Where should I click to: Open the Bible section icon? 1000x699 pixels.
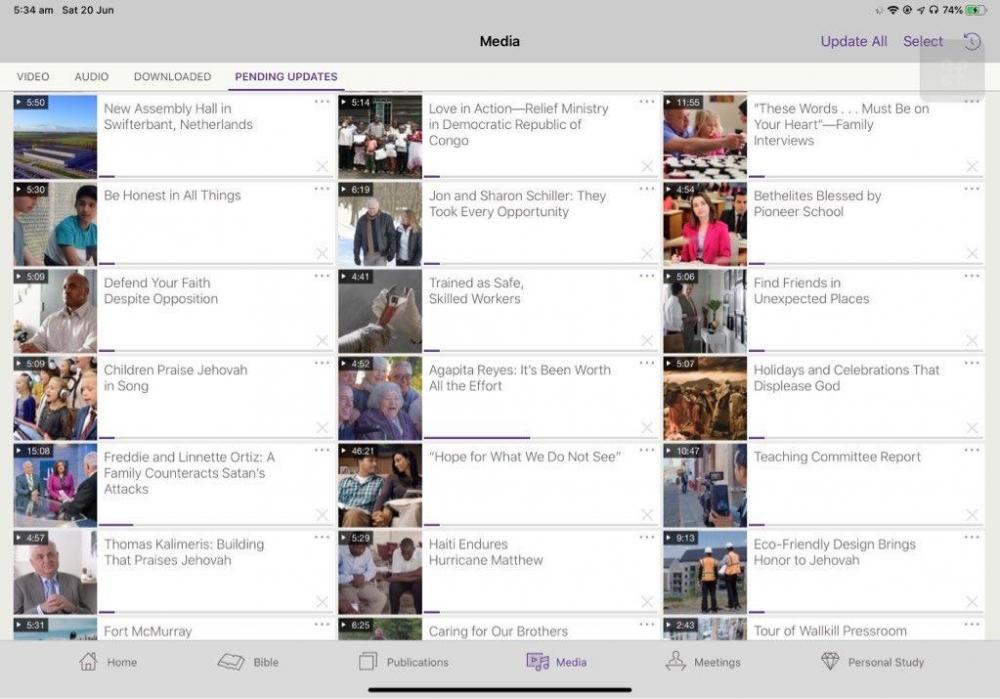(232, 661)
